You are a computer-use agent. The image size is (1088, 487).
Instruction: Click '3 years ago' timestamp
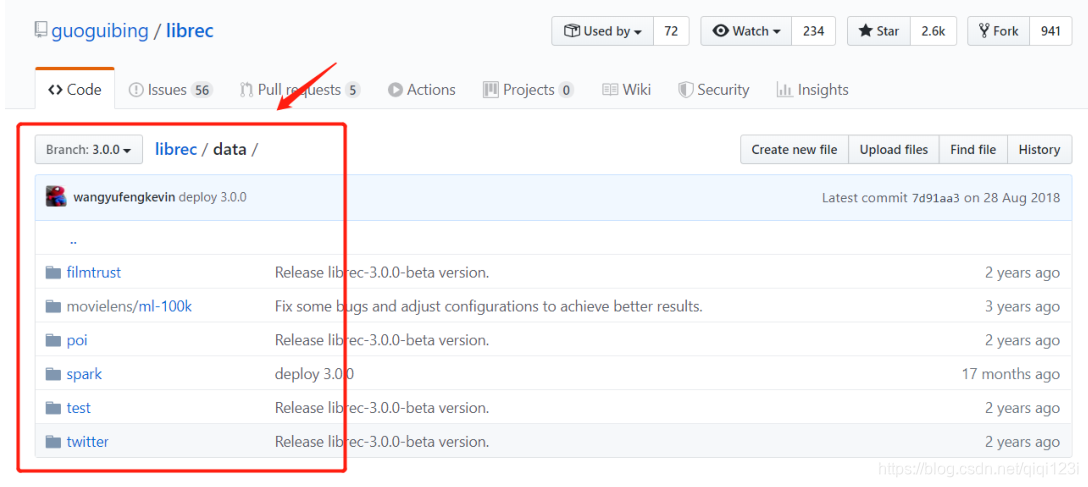pyautogui.click(x=1023, y=307)
